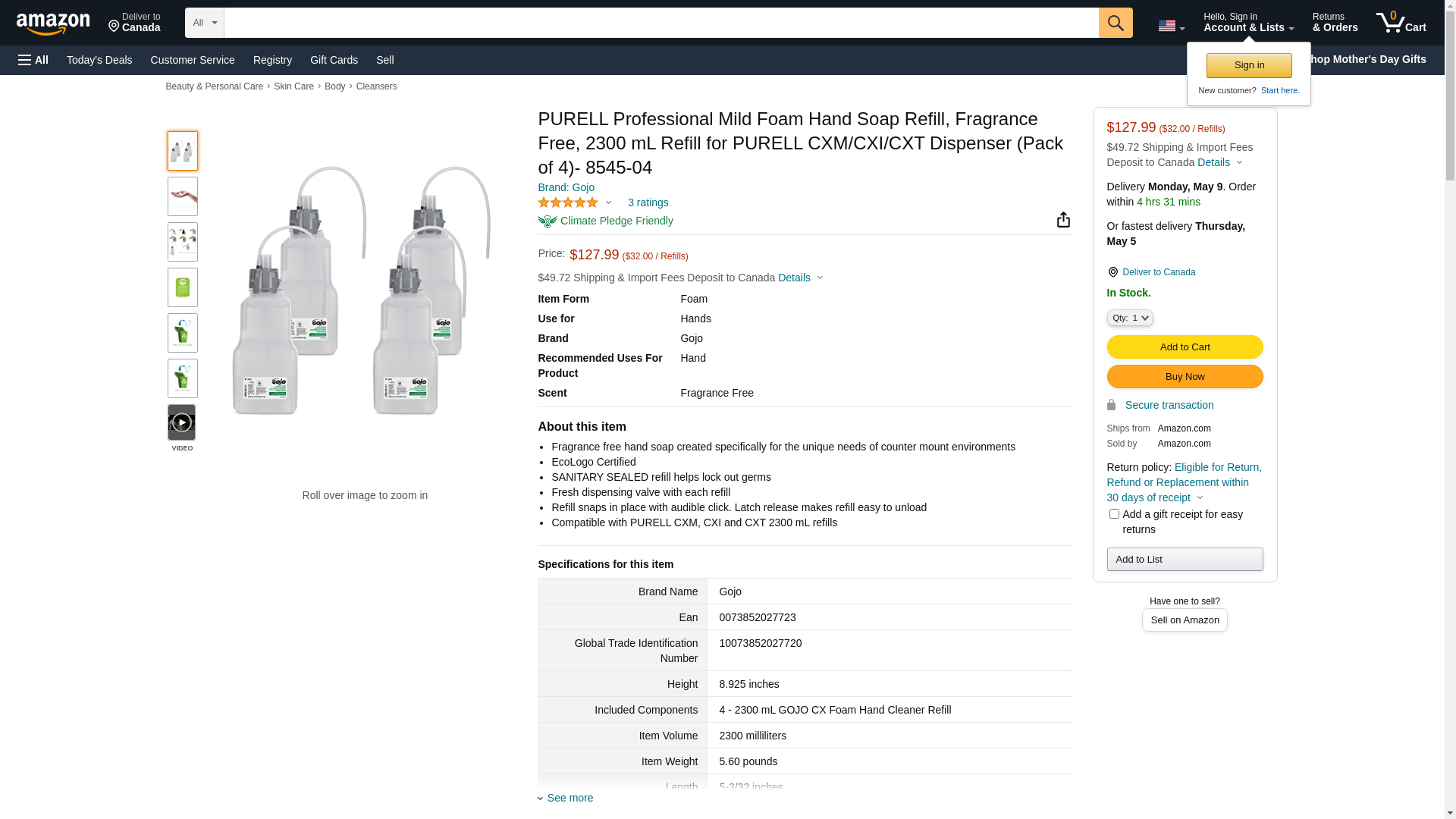The image size is (1456, 819).
Task: Open the US flag language selector
Action: pos(1171,27)
